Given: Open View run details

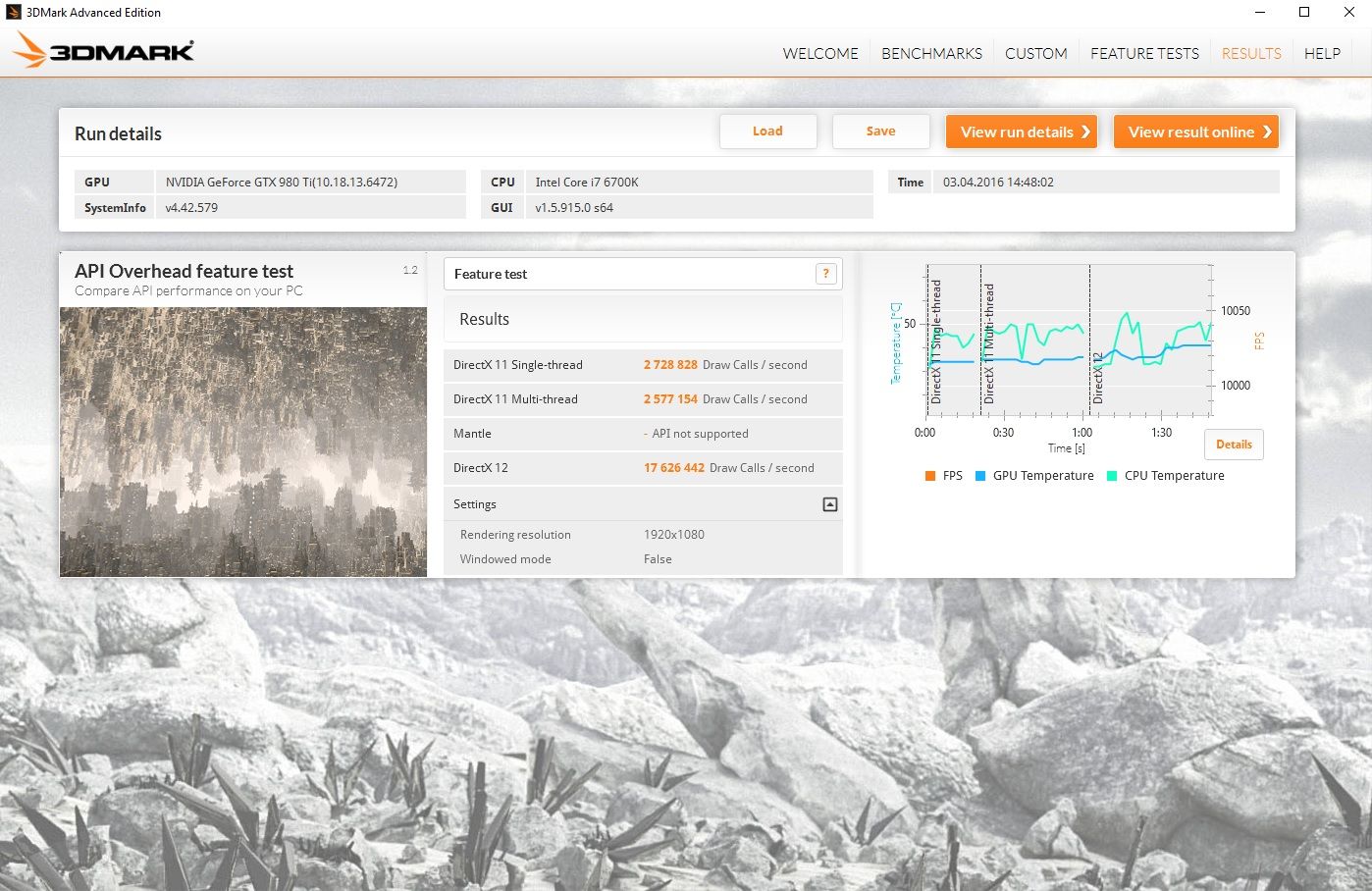Looking at the screenshot, I should point(1021,131).
